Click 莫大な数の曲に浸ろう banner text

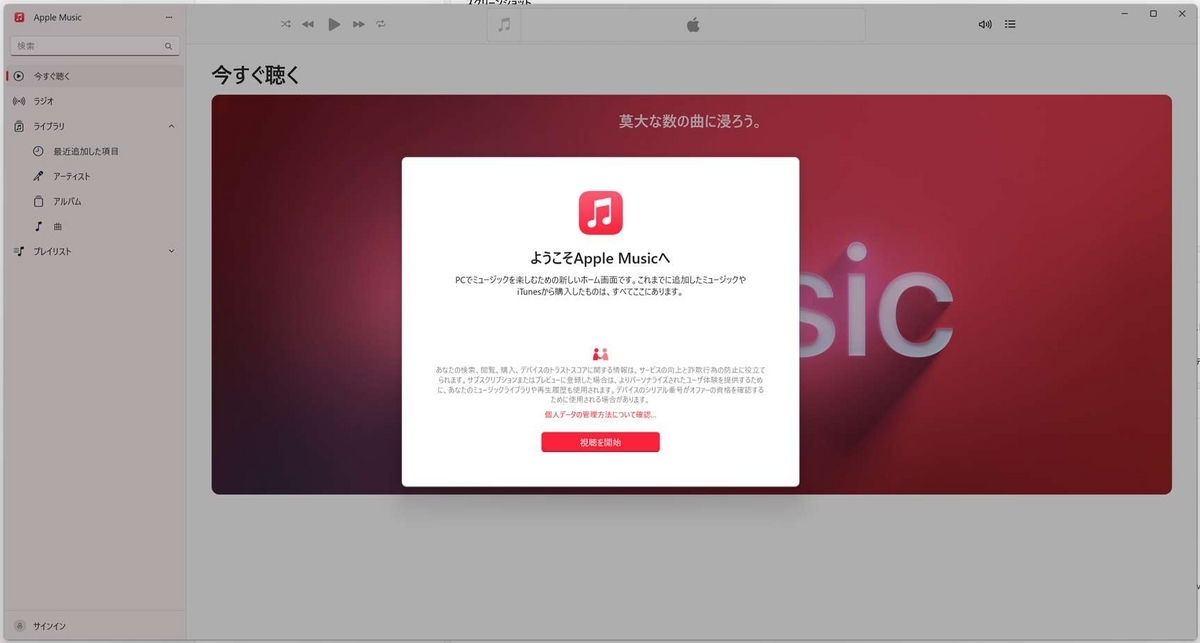[x=691, y=122]
